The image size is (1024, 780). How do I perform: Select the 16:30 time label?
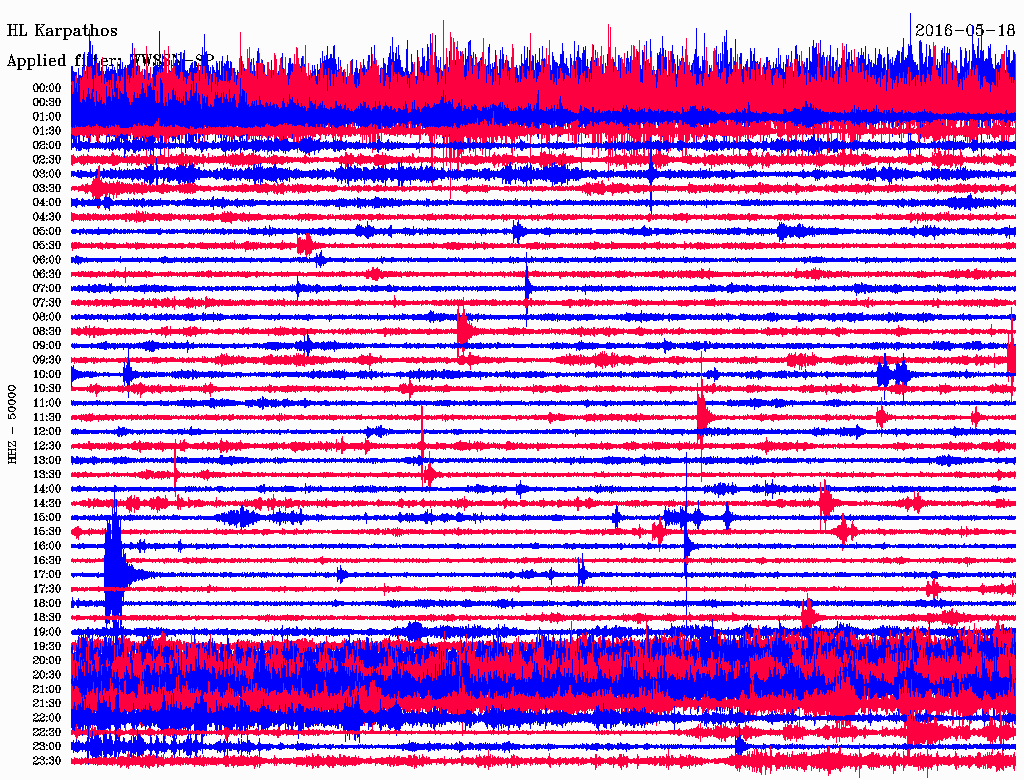tap(46, 560)
